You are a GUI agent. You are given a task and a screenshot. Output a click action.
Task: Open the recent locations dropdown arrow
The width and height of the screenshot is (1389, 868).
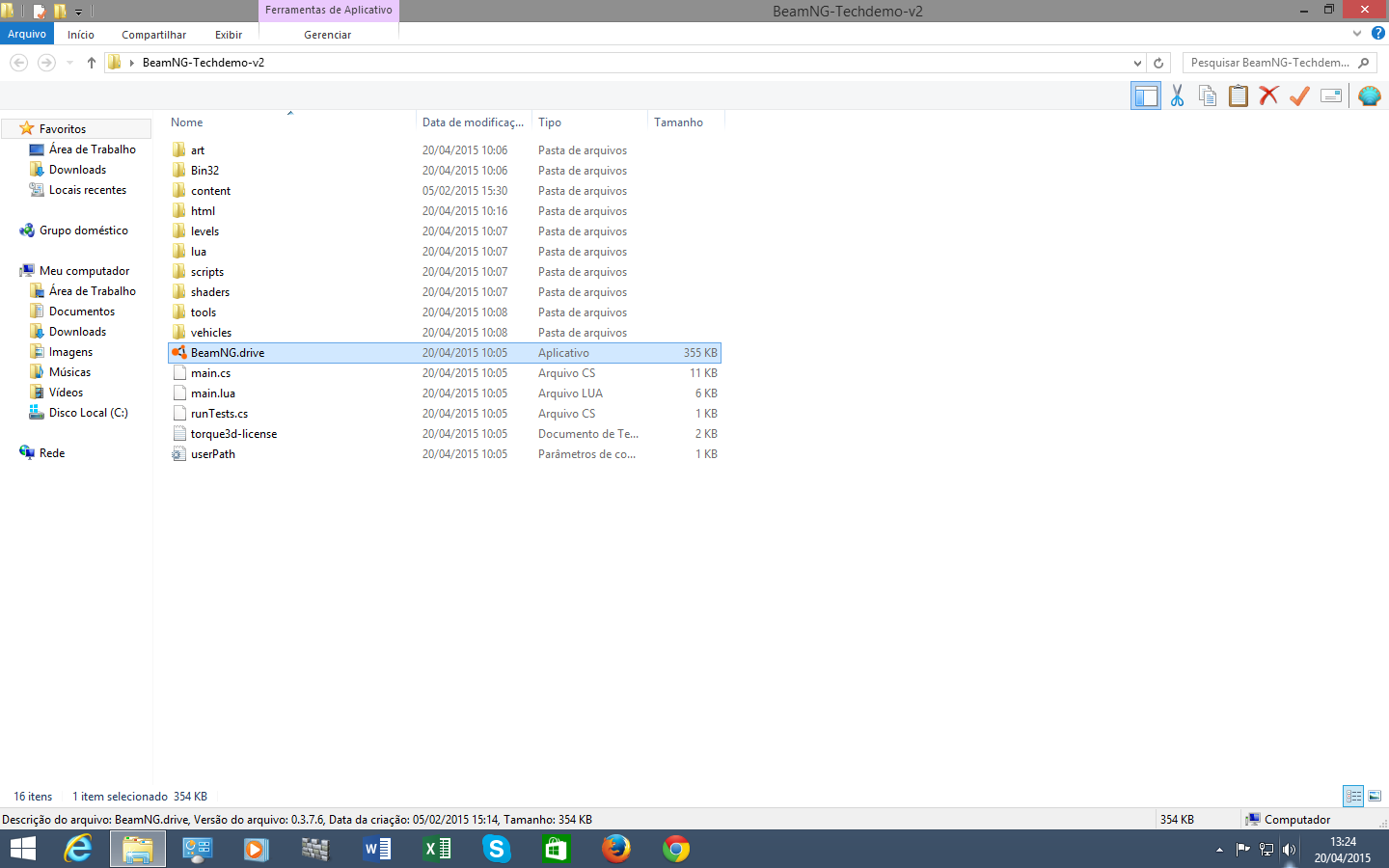point(69,63)
